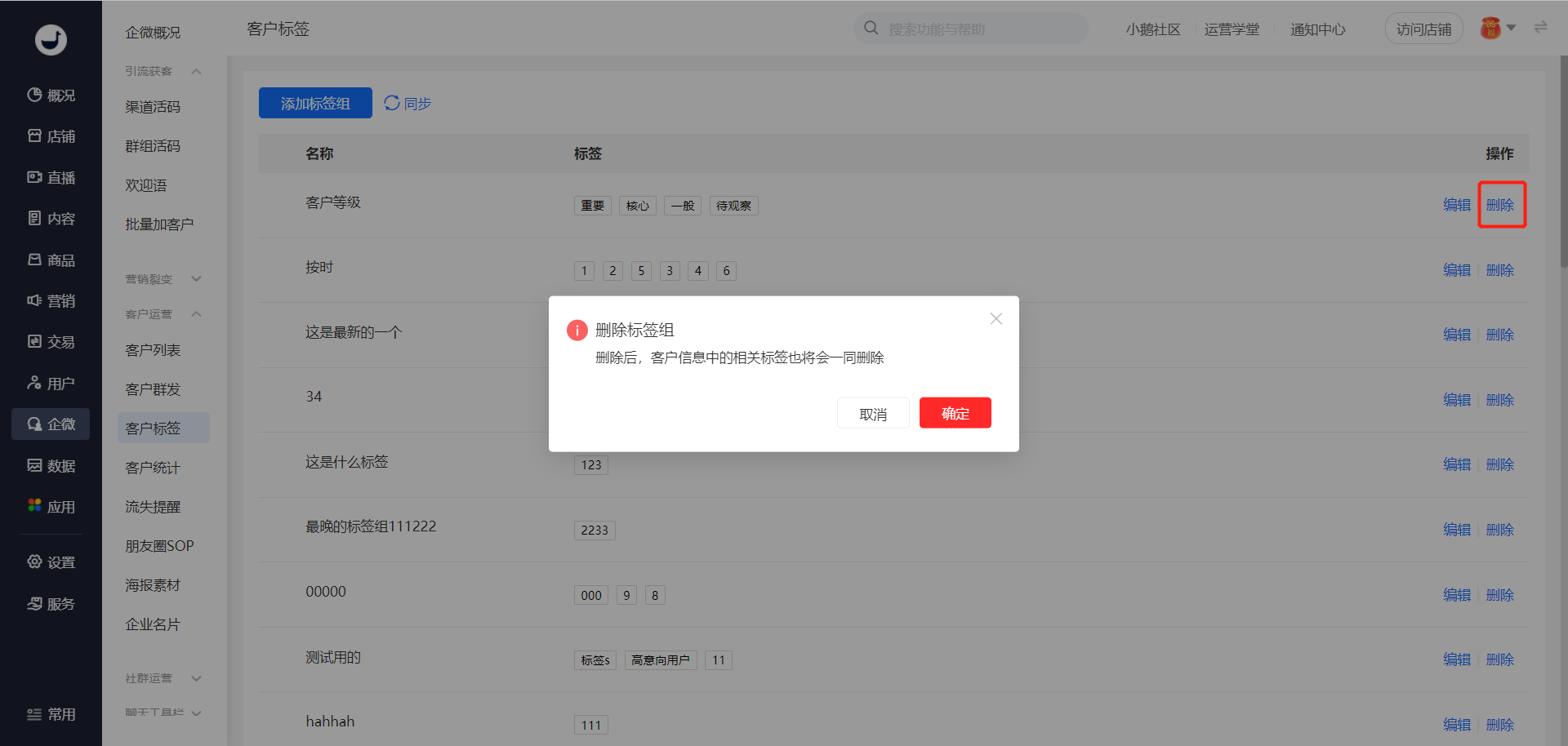1568x746 pixels.
Task: Open 朋友圈SOP menu item
Action: [159, 546]
